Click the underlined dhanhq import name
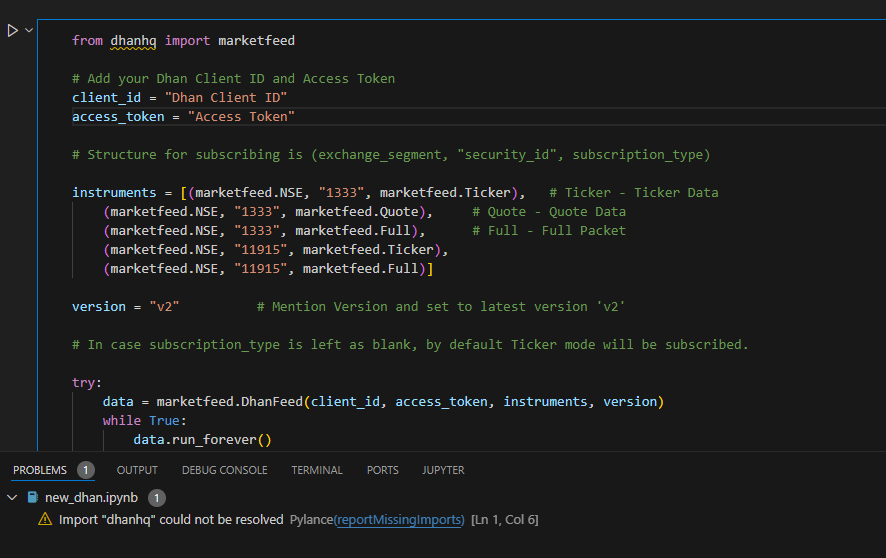This screenshot has height=558, width=886. tap(133, 41)
